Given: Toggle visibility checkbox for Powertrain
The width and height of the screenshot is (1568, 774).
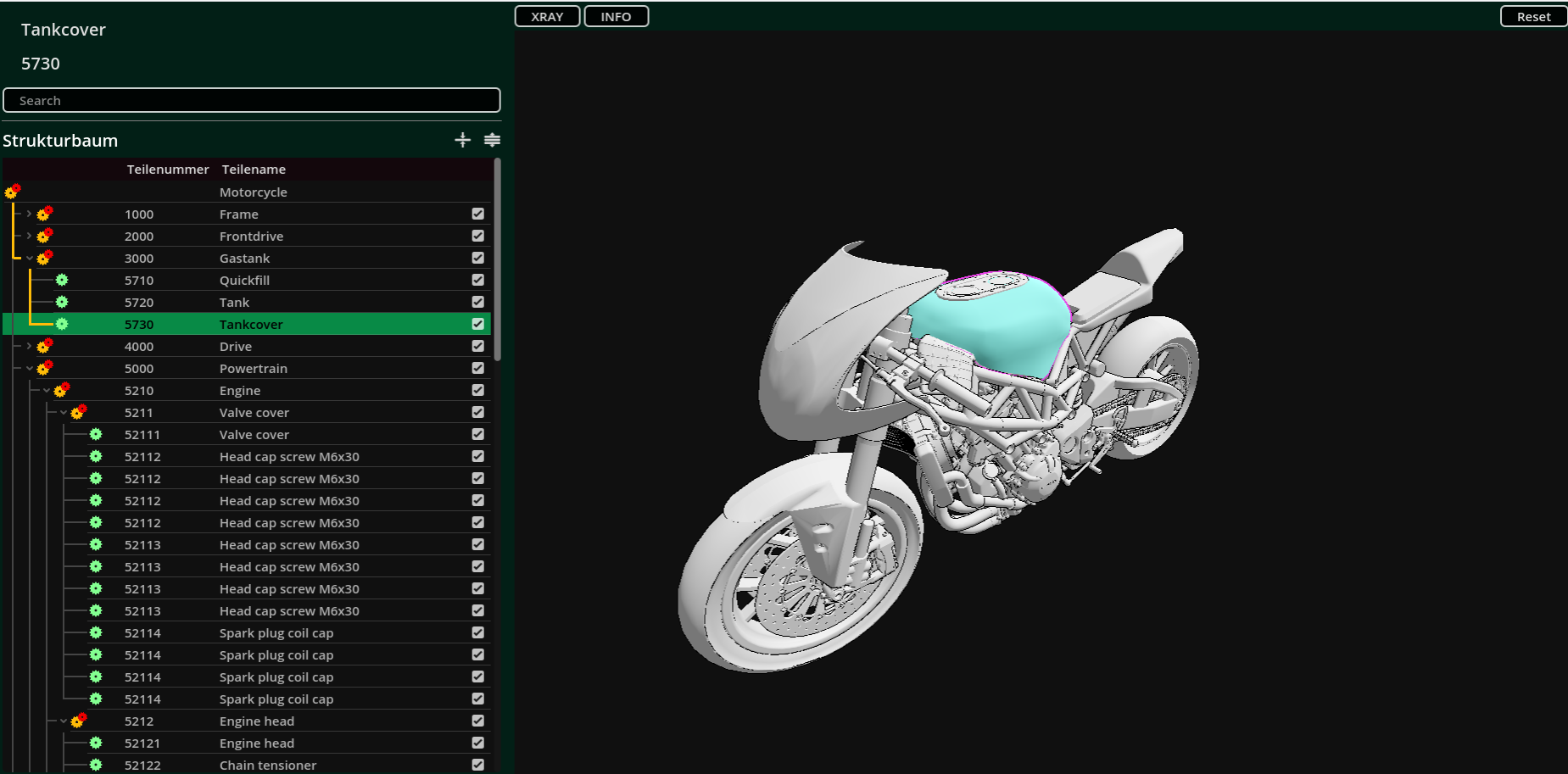Looking at the screenshot, I should (478, 368).
